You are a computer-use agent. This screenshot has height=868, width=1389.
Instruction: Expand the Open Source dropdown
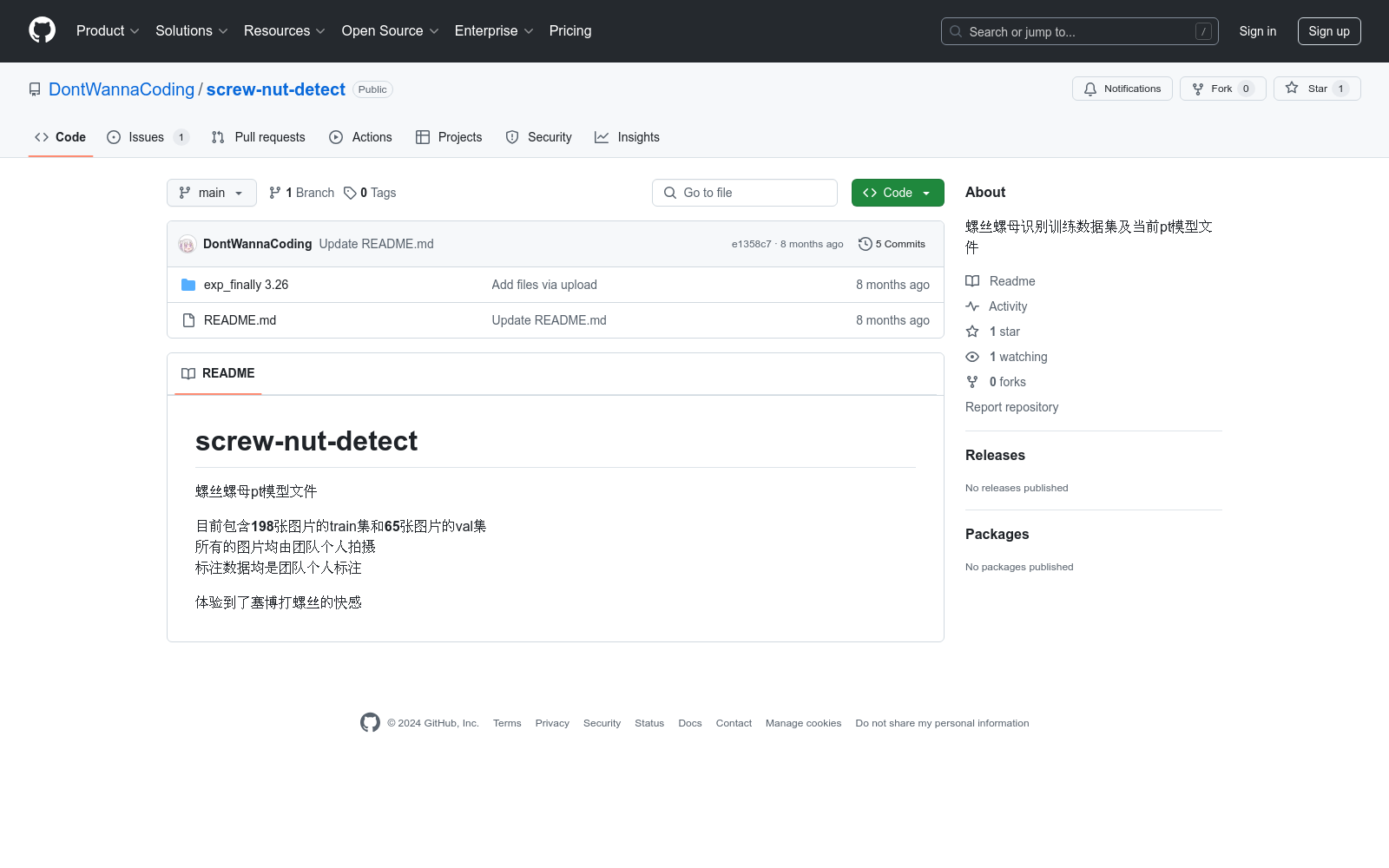tap(391, 31)
